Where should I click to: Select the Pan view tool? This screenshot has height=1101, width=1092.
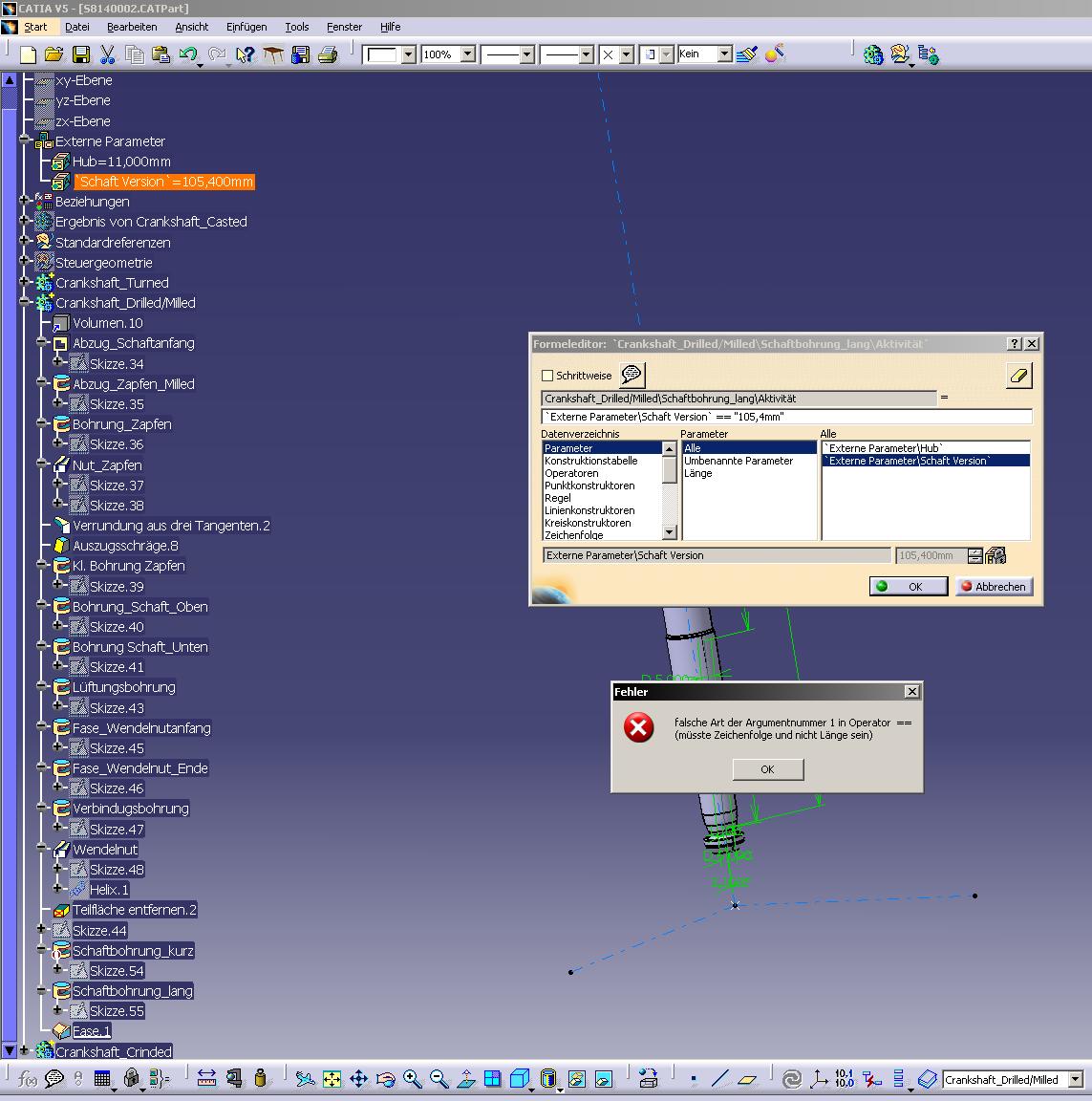coord(358,1078)
